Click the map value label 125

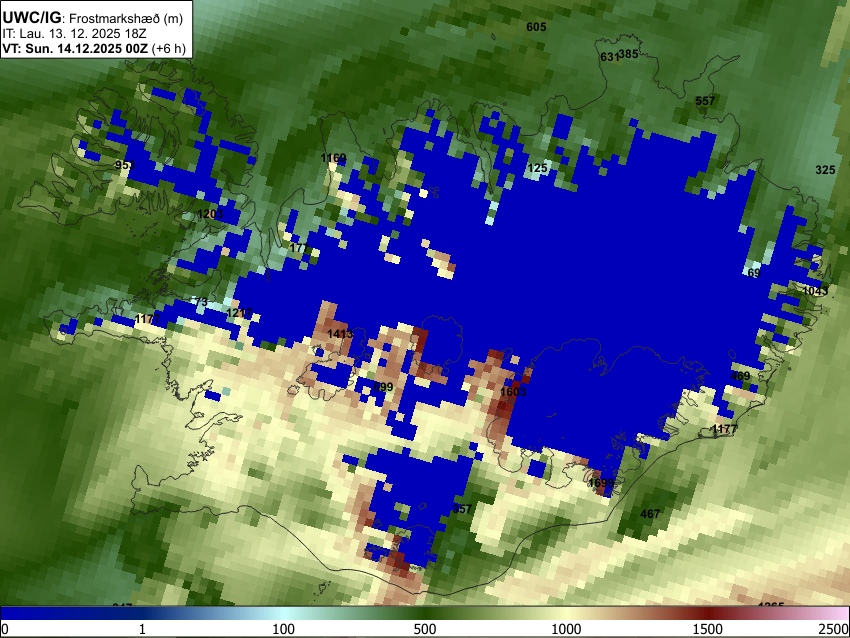click(x=537, y=168)
